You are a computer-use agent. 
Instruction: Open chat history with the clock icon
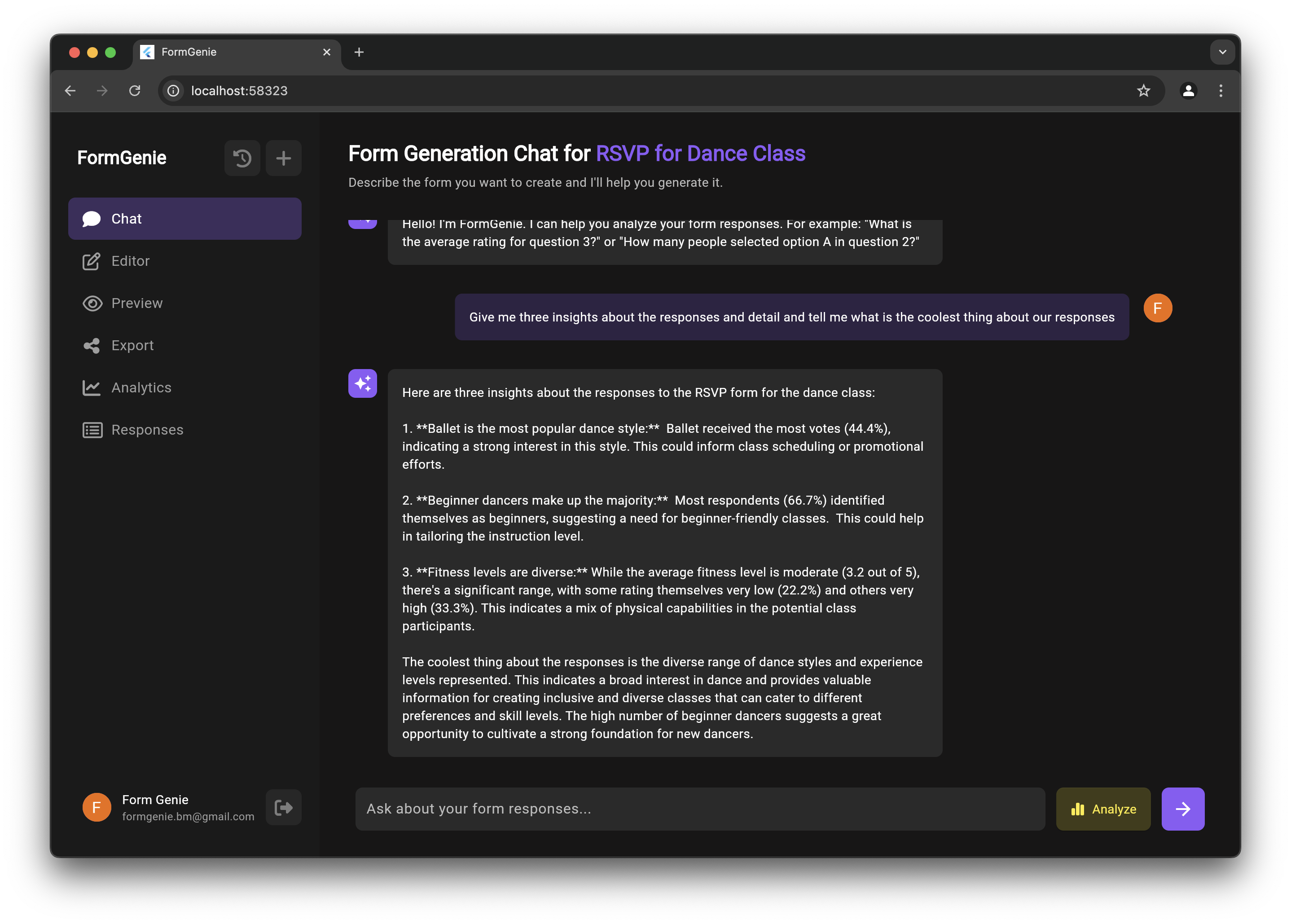click(x=242, y=158)
